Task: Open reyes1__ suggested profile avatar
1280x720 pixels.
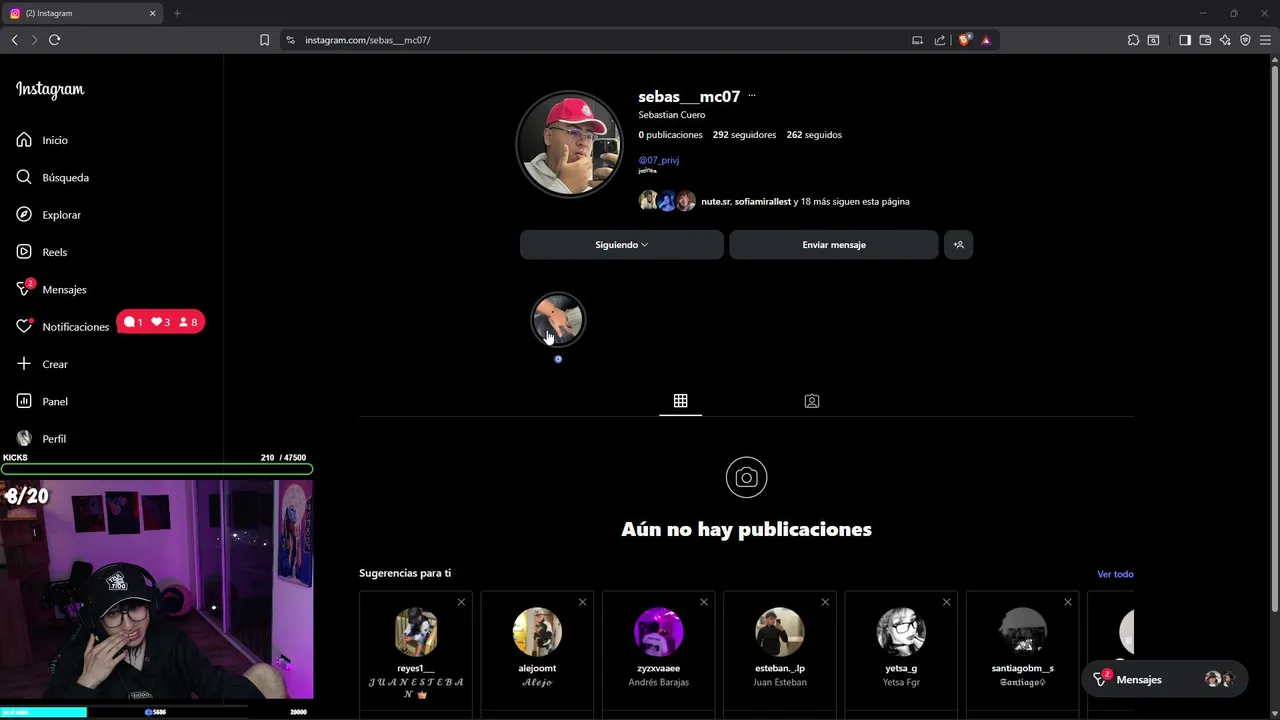Action: (x=416, y=632)
